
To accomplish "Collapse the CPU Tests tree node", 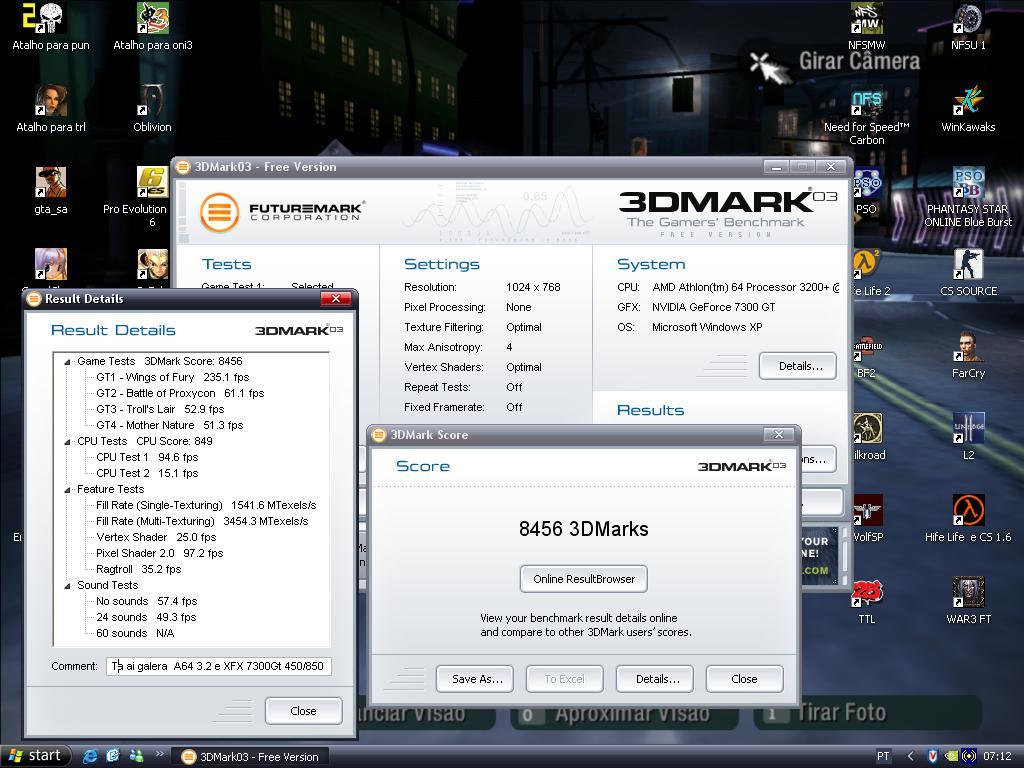I will [x=67, y=441].
